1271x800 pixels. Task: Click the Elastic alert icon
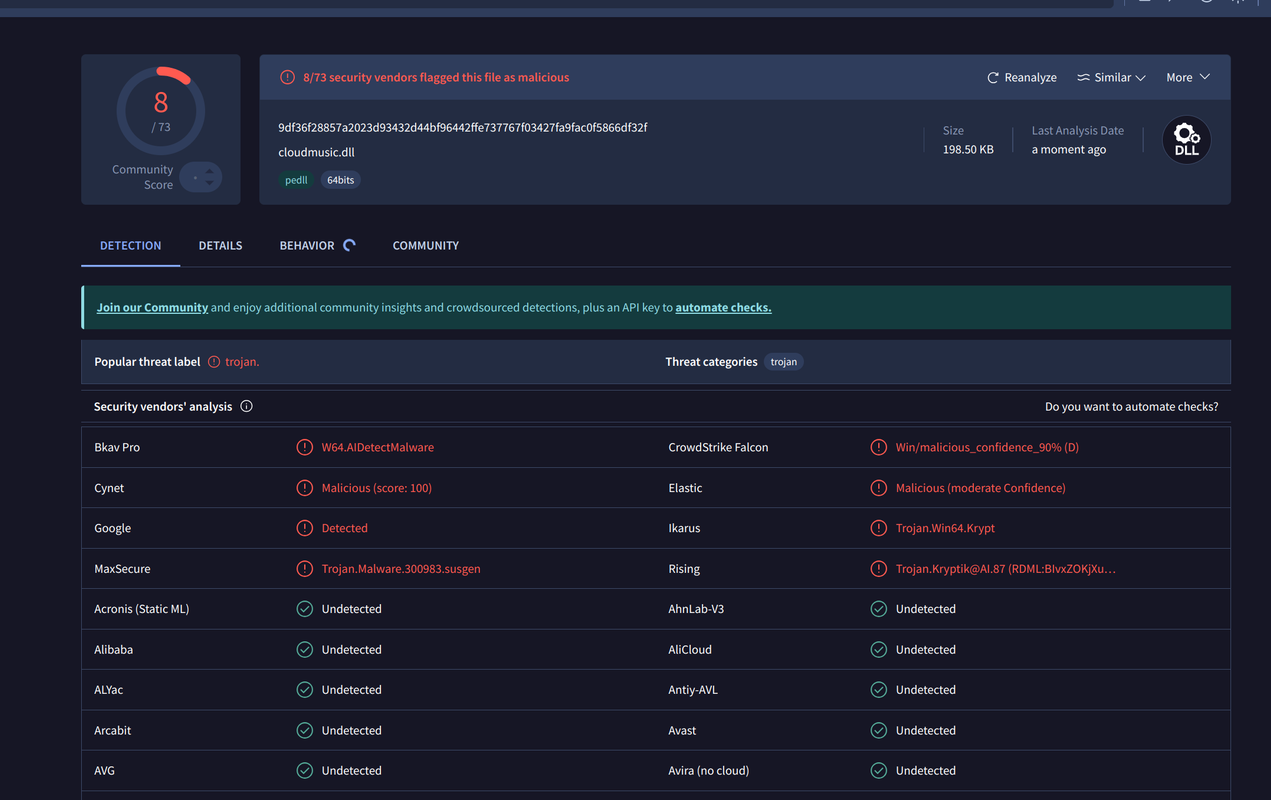click(x=878, y=488)
